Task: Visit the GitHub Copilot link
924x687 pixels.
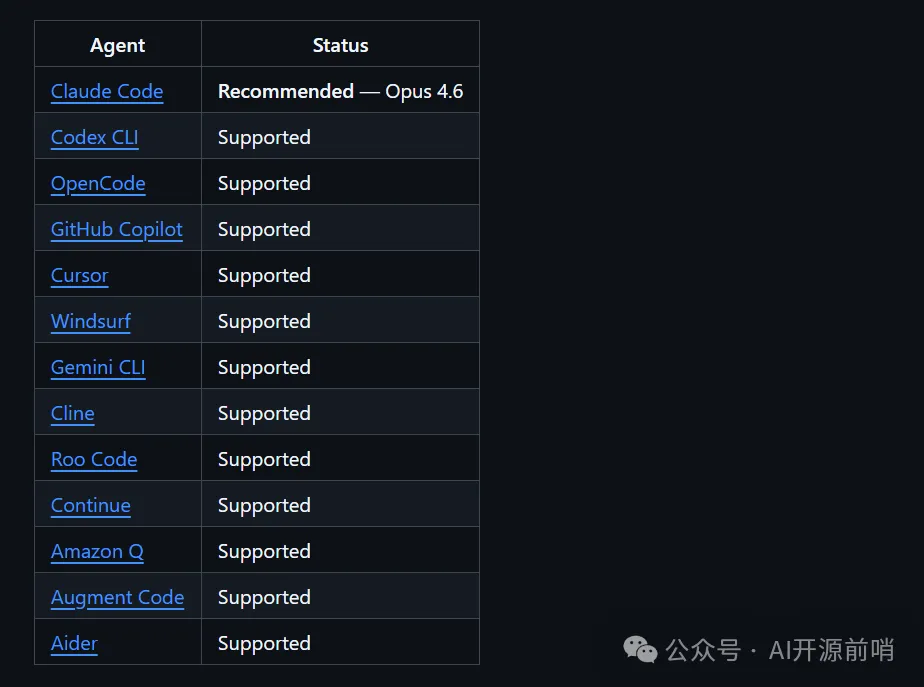Action: 117,229
